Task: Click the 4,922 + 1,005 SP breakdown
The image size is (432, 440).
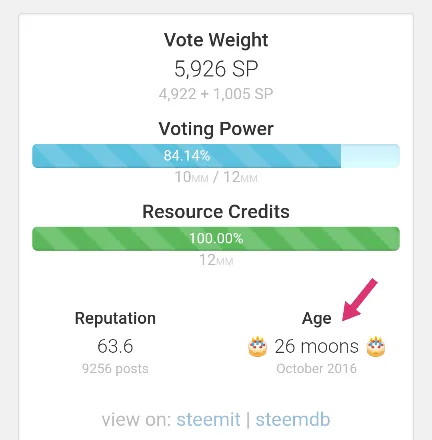Action: tap(216, 94)
